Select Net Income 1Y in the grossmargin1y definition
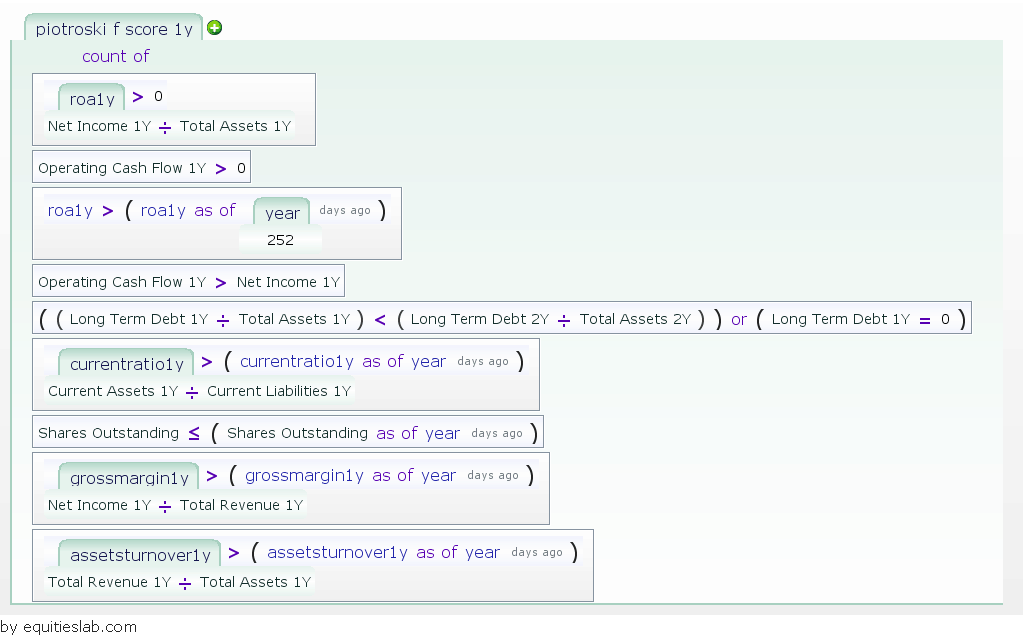 99,505
